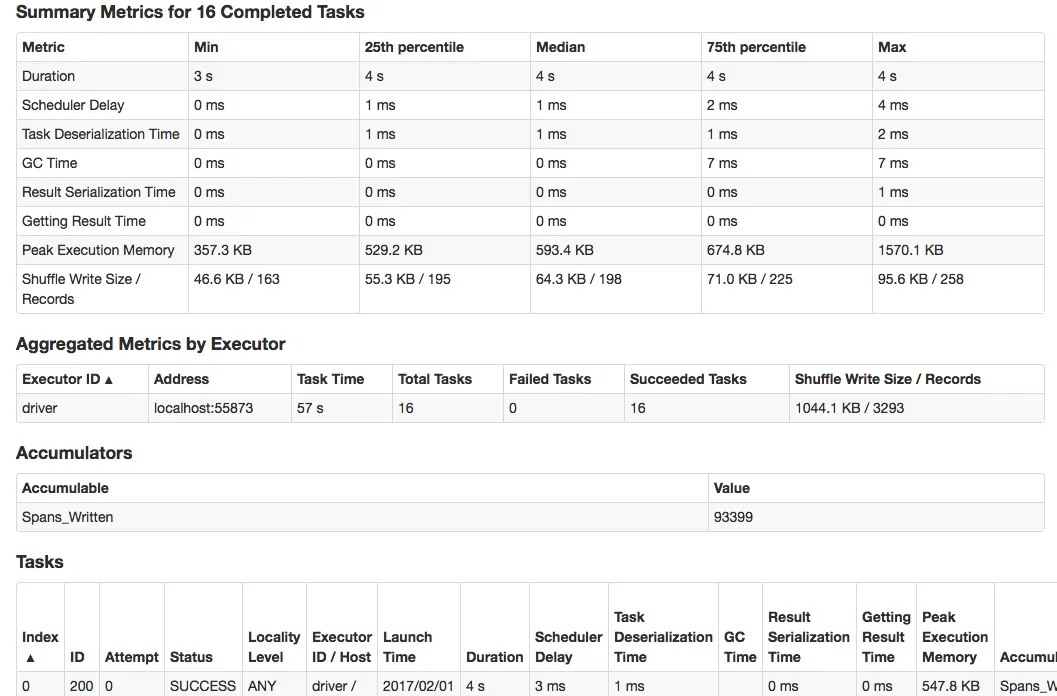Click the Failed Tasks column header

click(550, 379)
